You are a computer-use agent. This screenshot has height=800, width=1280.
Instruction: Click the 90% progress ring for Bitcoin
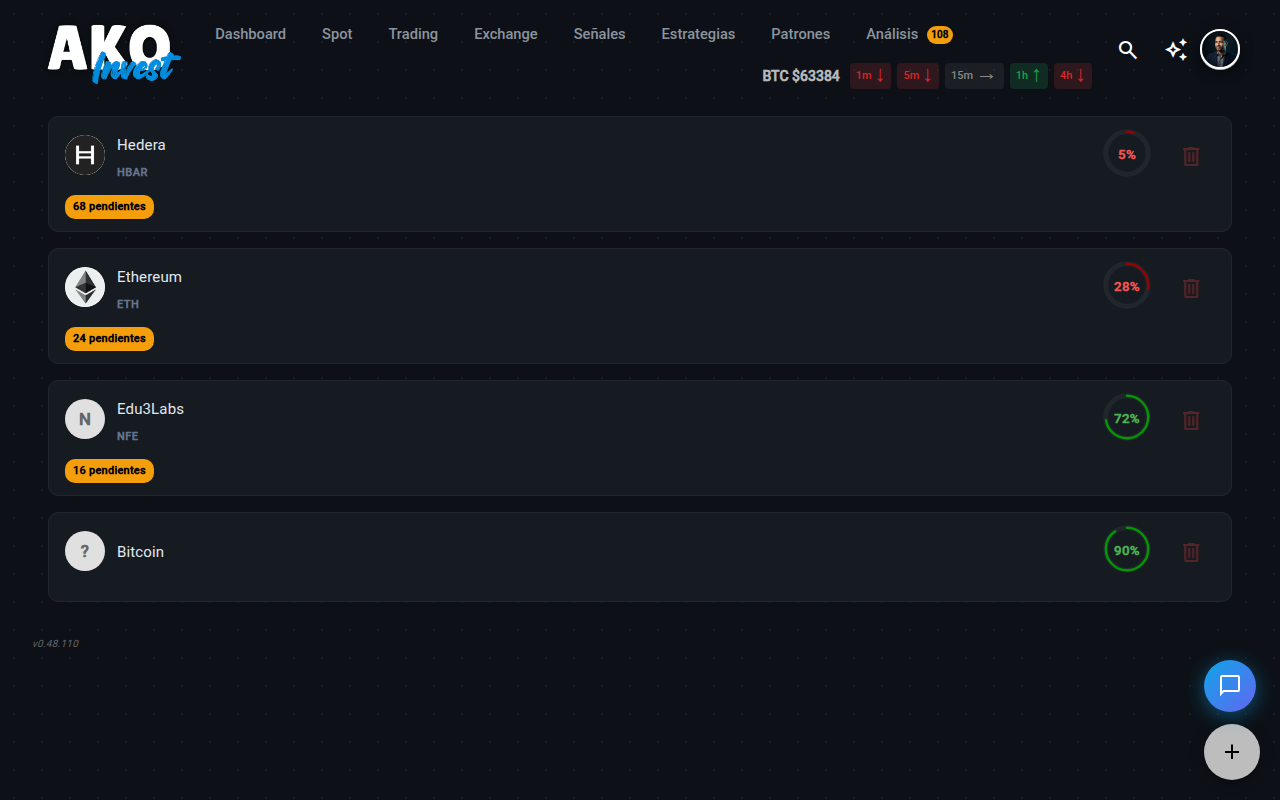click(x=1127, y=551)
